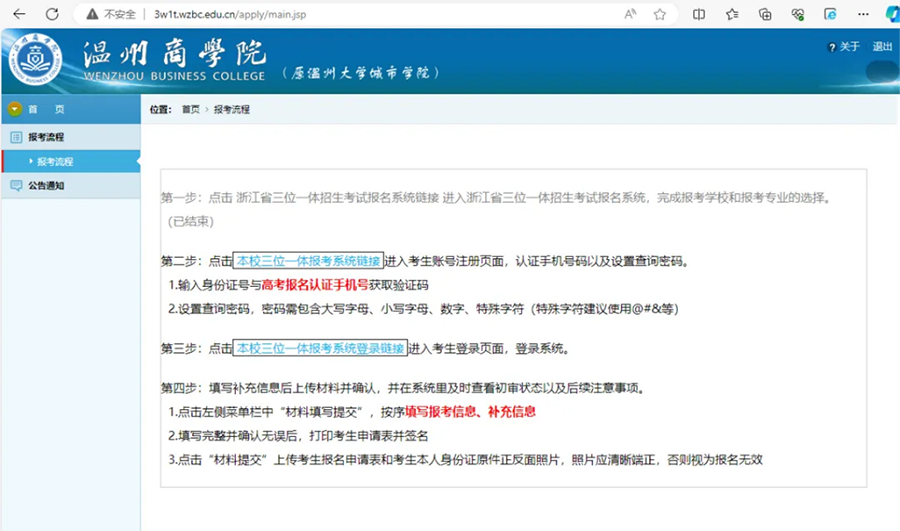This screenshot has width=900, height=531.
Task: Open the favorites list icon
Action: (x=732, y=14)
